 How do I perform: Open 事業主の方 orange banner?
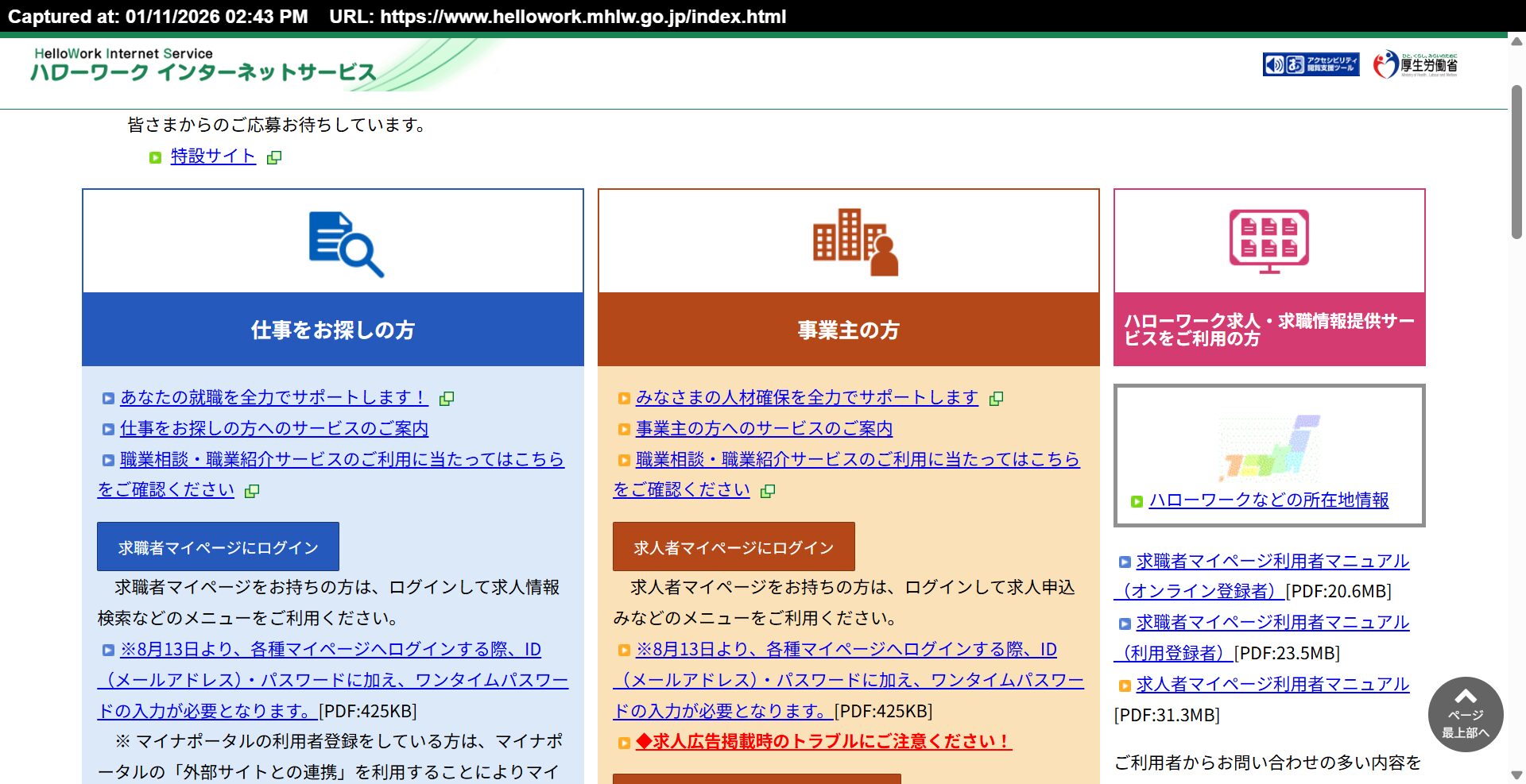pyautogui.click(x=849, y=330)
